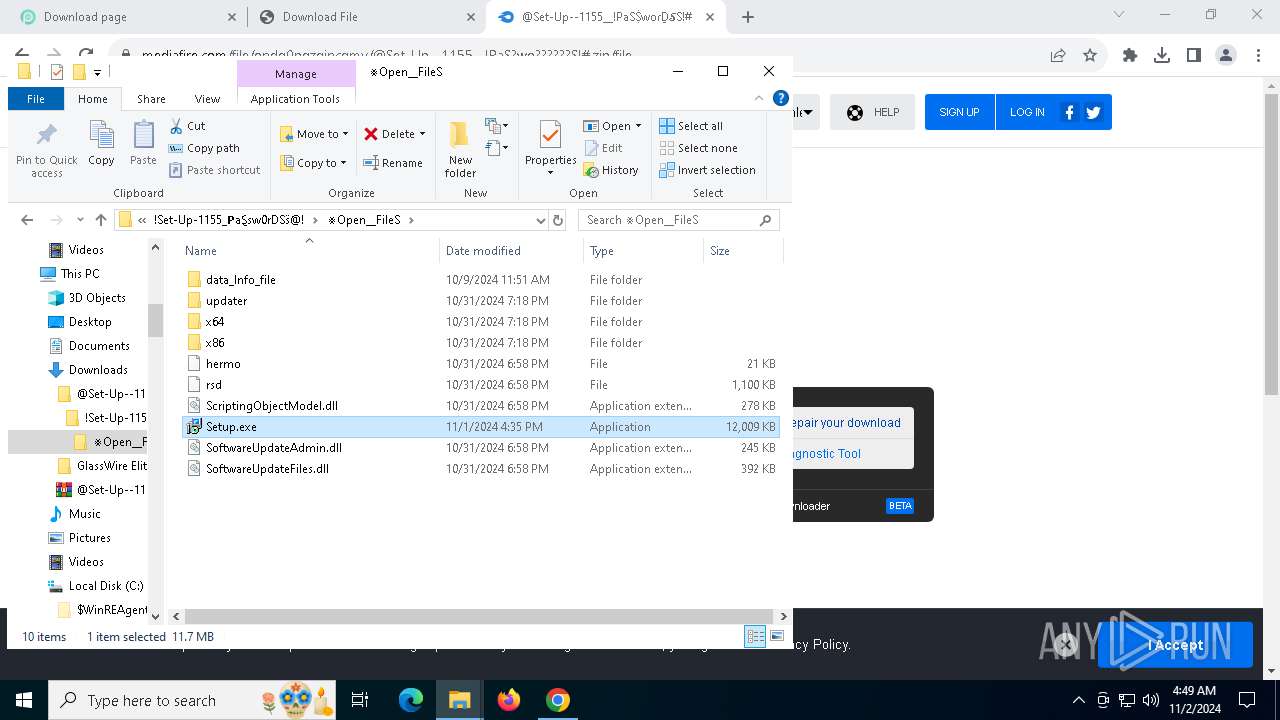Open the Copy to dropdown

(314, 163)
